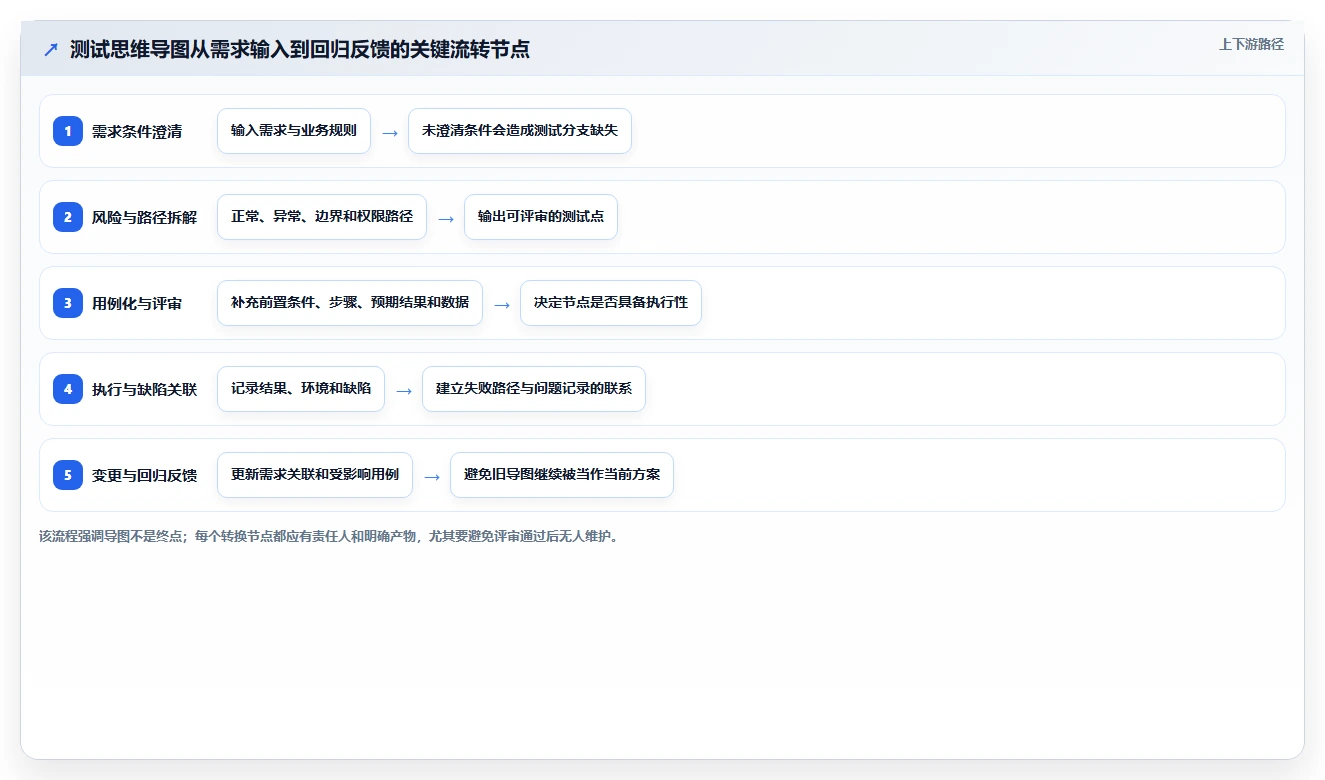Select step number 3 badge
The image size is (1325, 780).
click(68, 303)
